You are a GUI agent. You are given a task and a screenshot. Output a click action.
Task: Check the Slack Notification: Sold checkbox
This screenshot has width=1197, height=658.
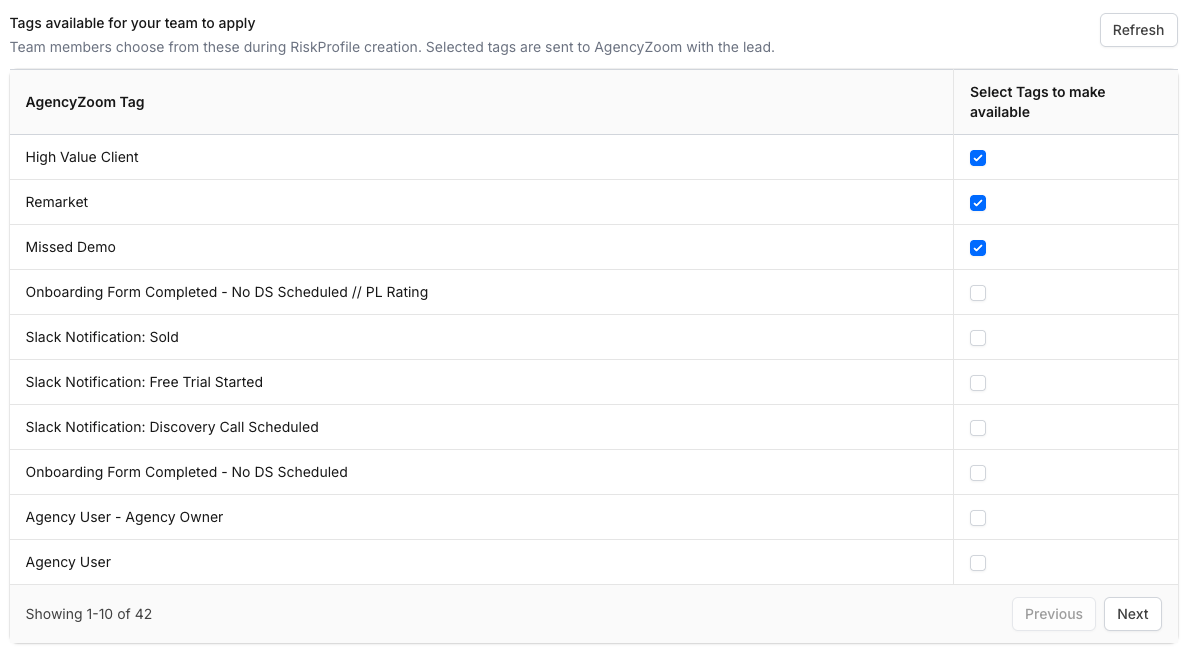coord(977,338)
